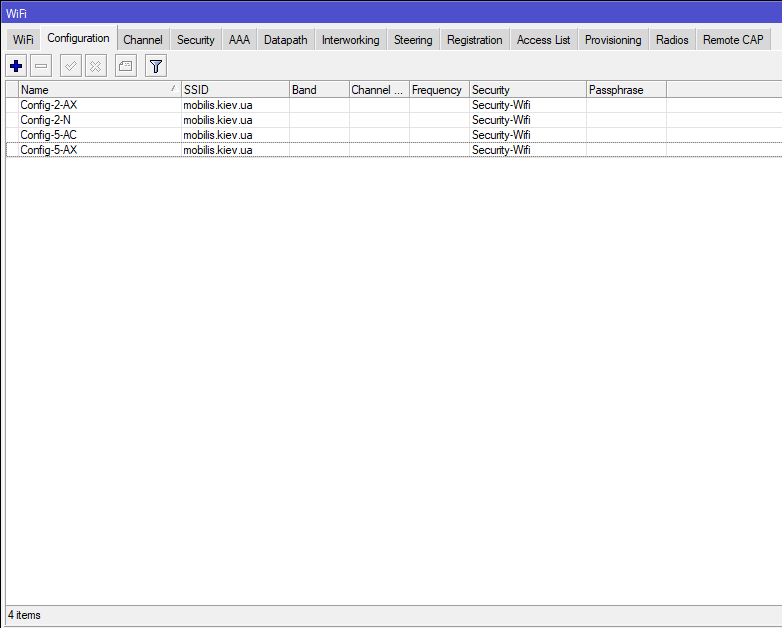Switch to the Channel tab
Screen dimensions: 782x628
click(x=142, y=40)
